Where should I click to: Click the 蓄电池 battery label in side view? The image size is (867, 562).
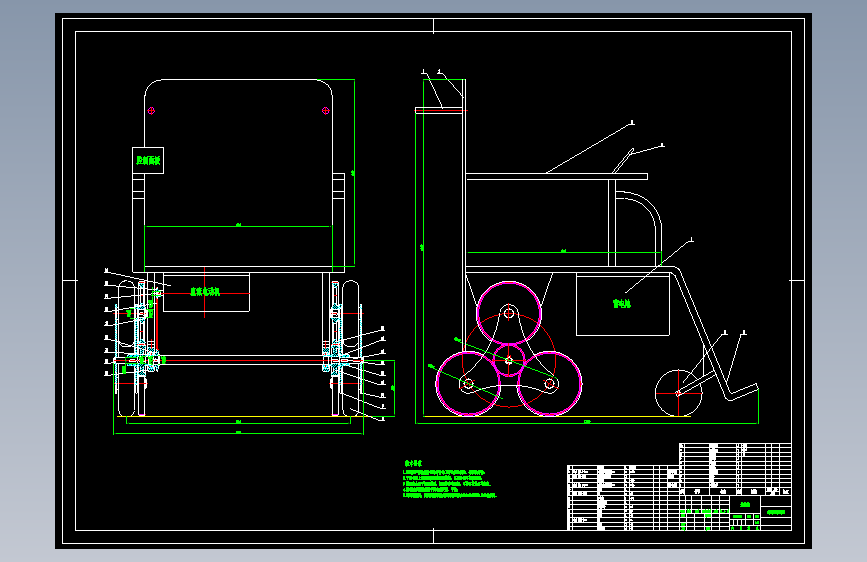621,304
